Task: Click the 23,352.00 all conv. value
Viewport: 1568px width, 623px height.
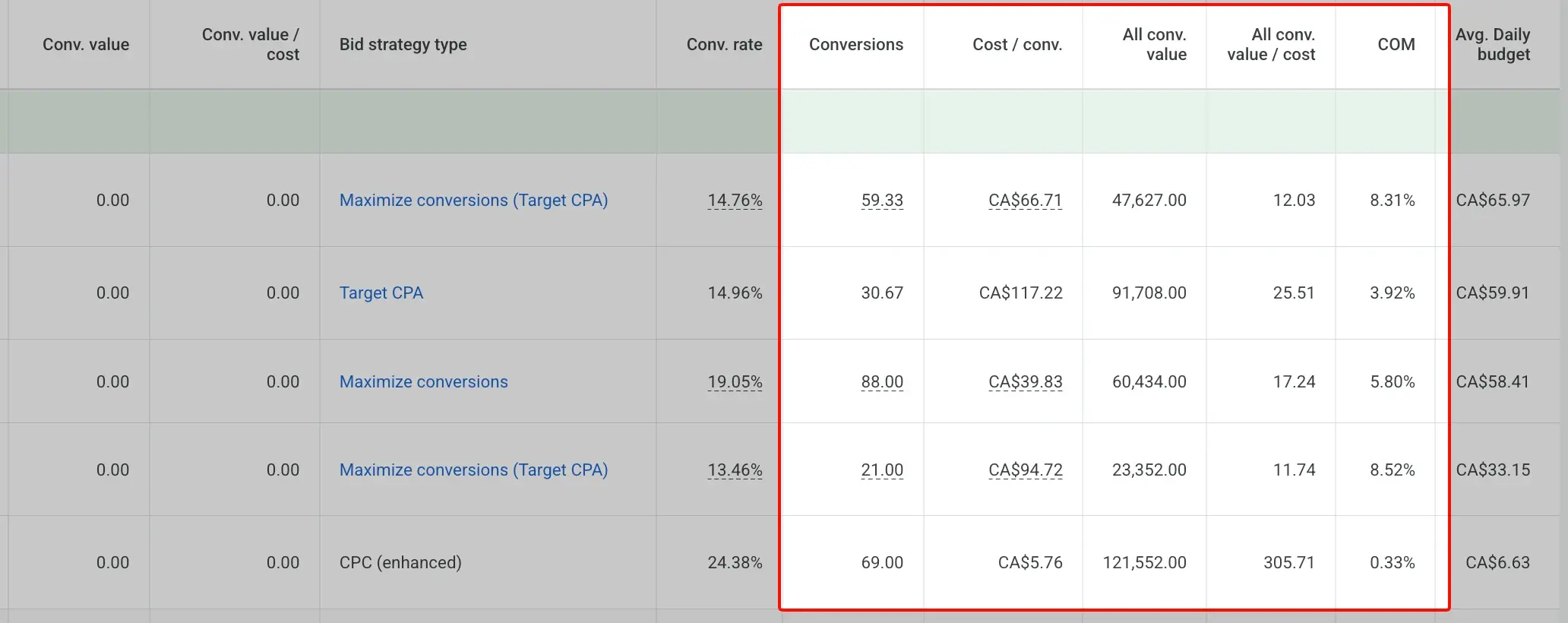Action: pyautogui.click(x=1149, y=470)
